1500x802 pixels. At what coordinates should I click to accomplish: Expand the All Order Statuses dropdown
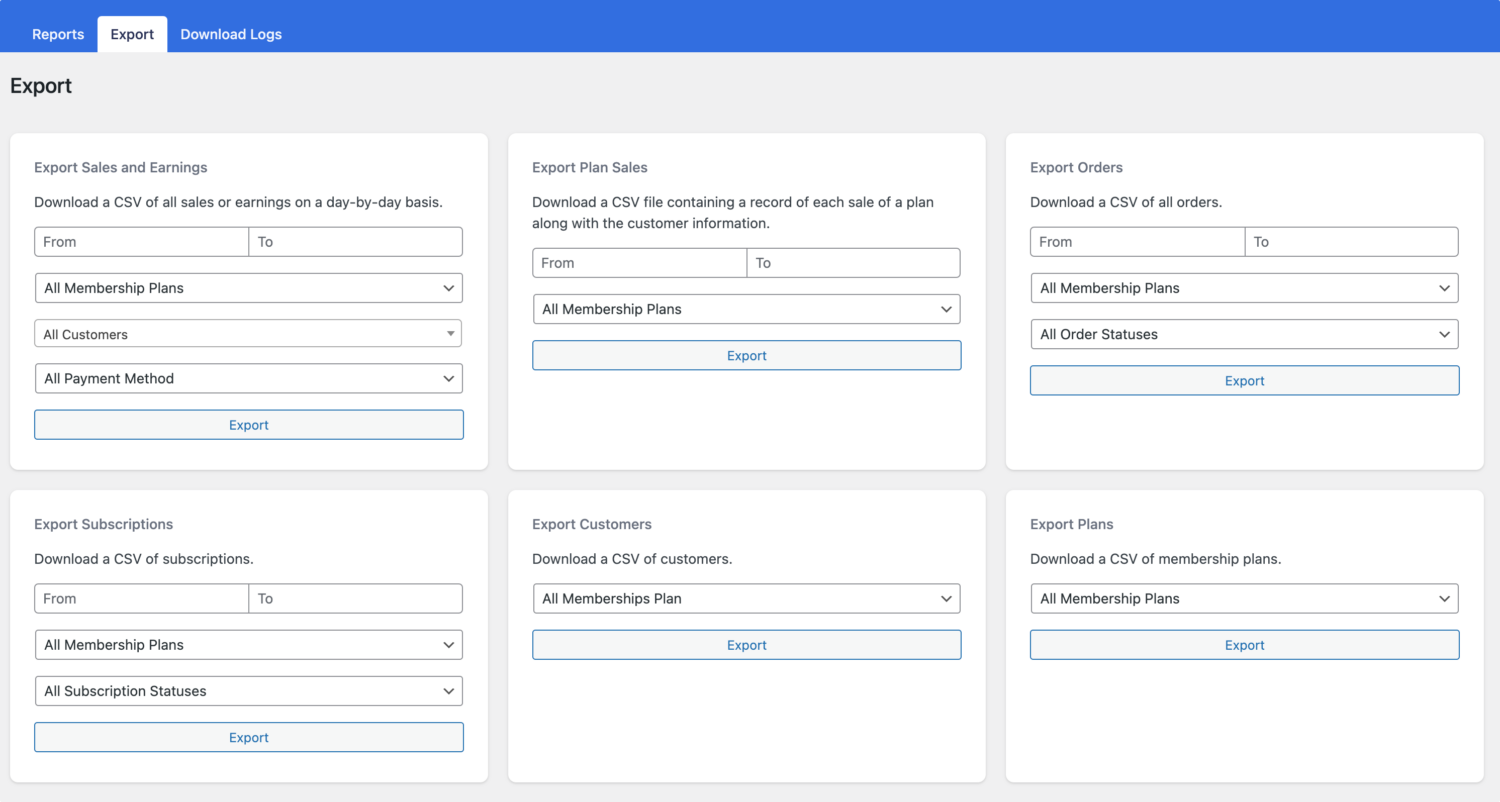pyautogui.click(x=1245, y=334)
